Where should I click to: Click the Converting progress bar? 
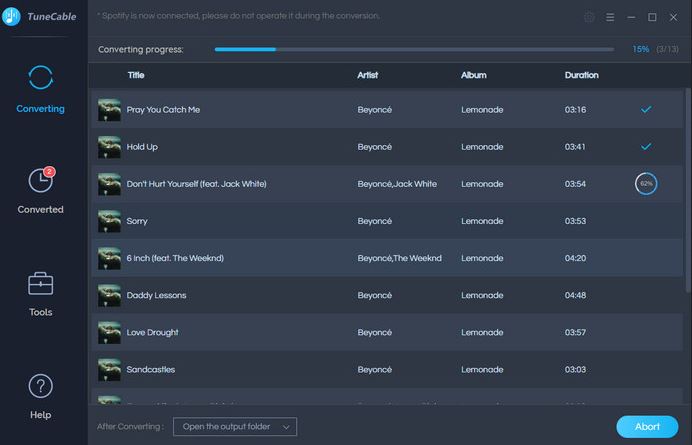pyautogui.click(x=414, y=49)
